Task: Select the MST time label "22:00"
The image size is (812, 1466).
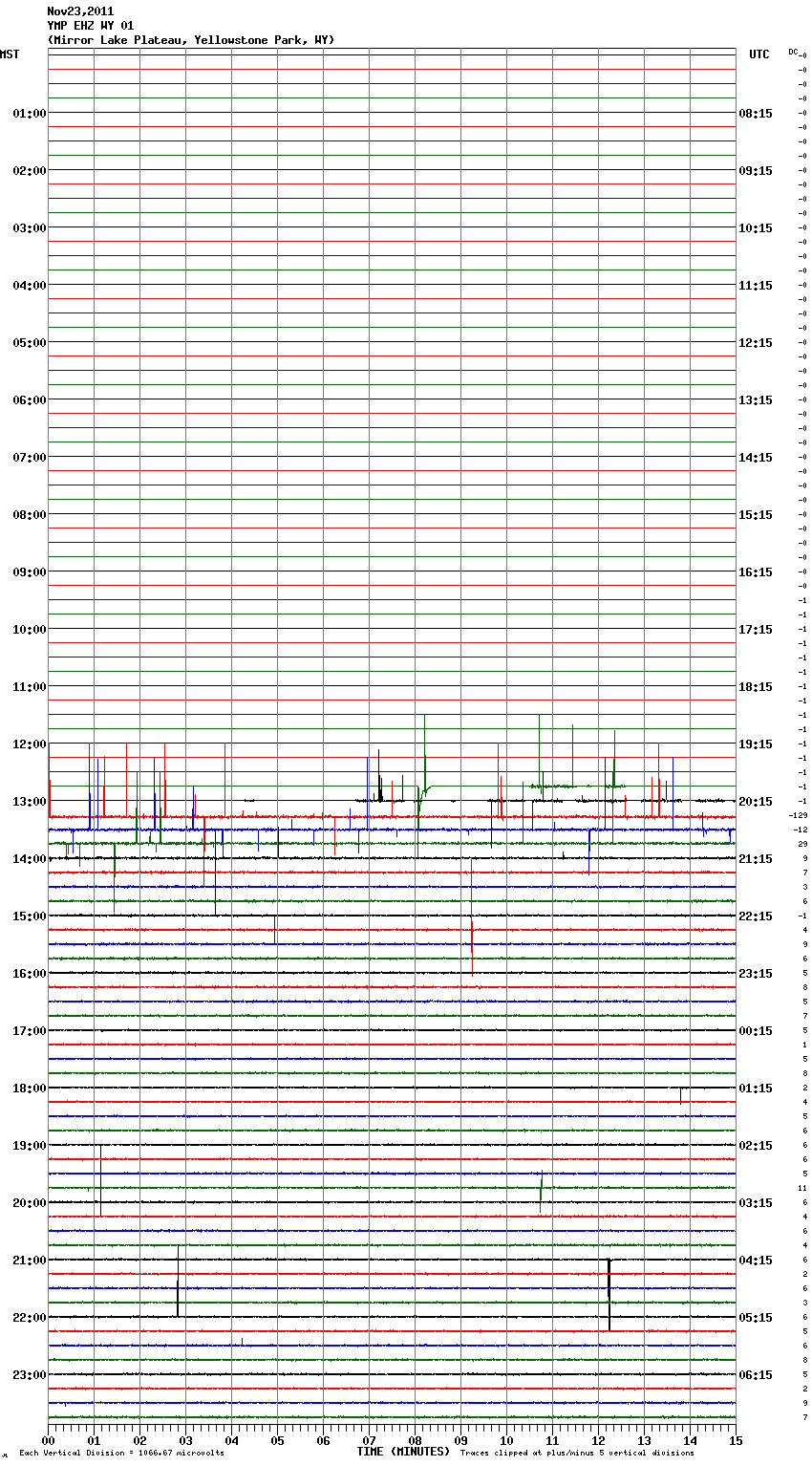Action: tap(30, 1318)
